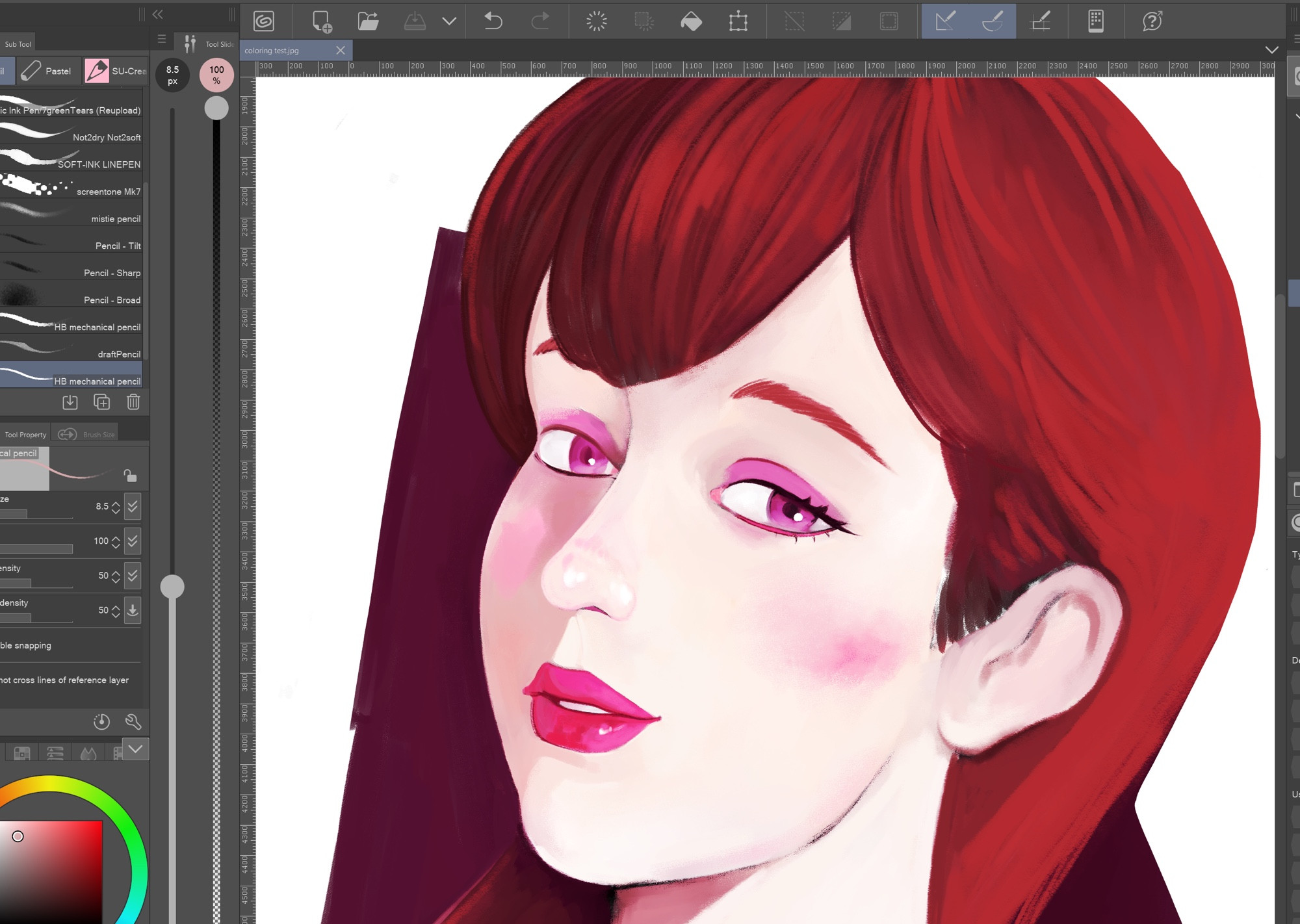Open canvas tab list chevron
This screenshot has width=1300, height=924.
point(1272,50)
